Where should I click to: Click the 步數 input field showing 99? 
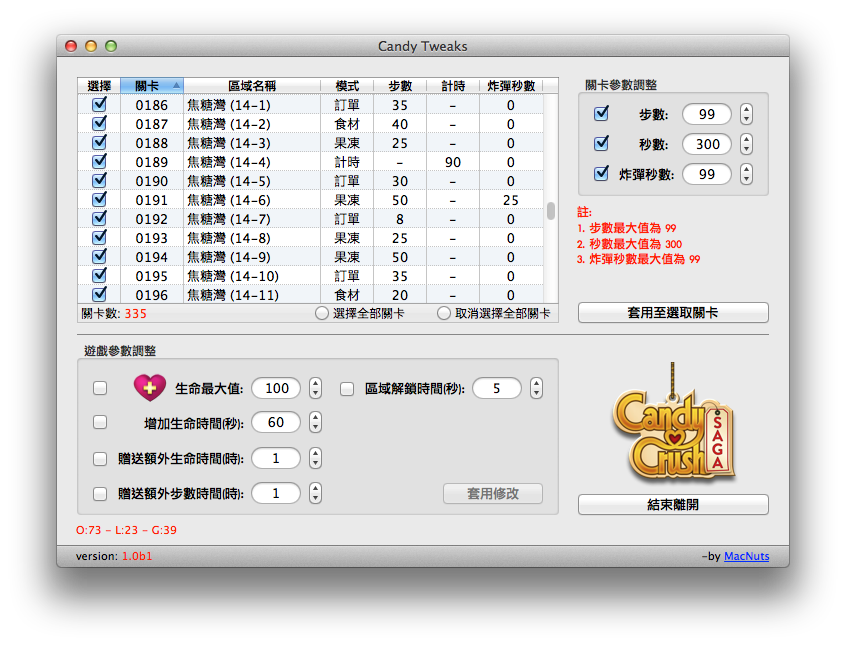click(706, 114)
